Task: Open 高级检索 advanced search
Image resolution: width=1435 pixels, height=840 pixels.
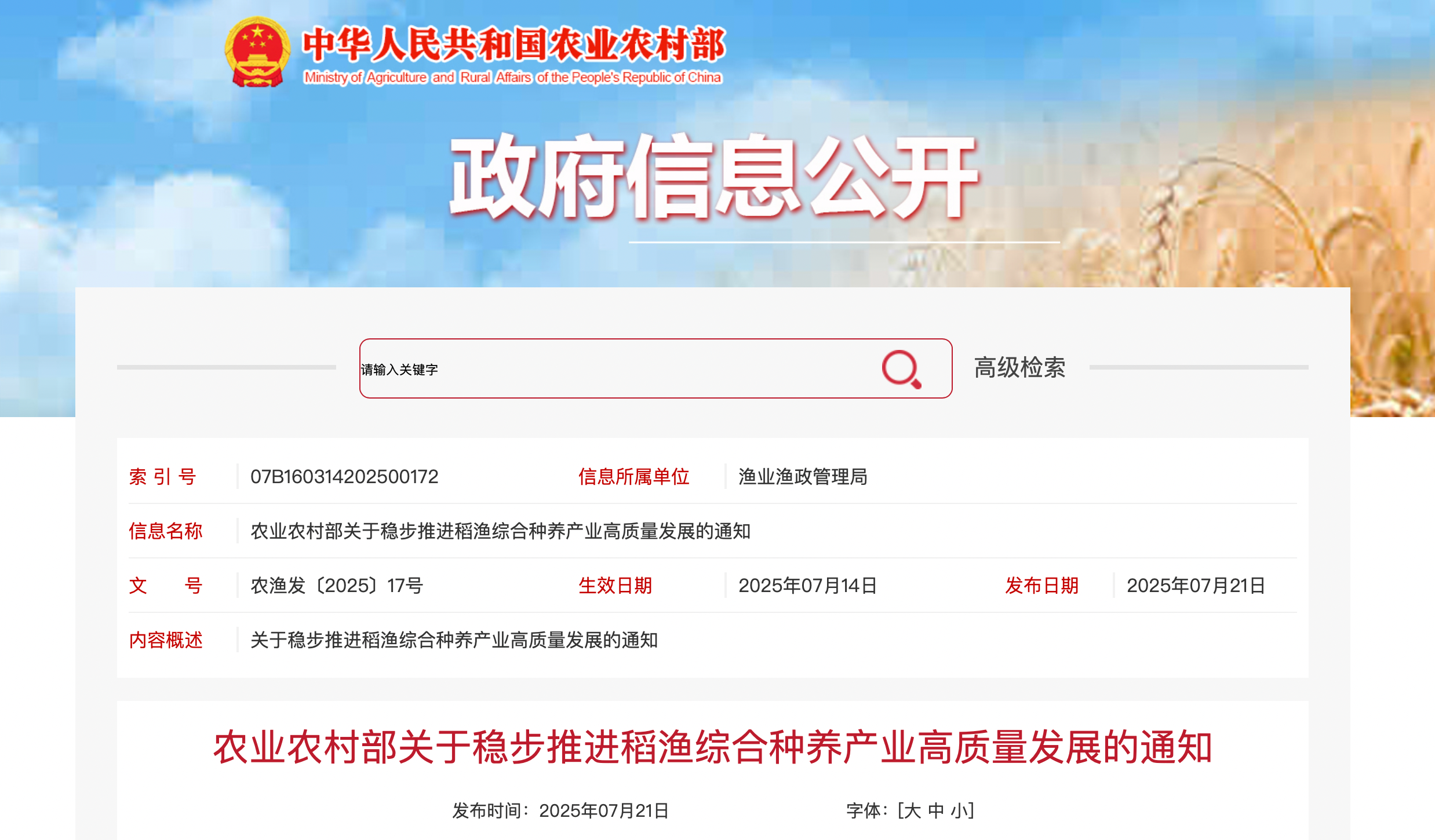Action: tap(1019, 368)
